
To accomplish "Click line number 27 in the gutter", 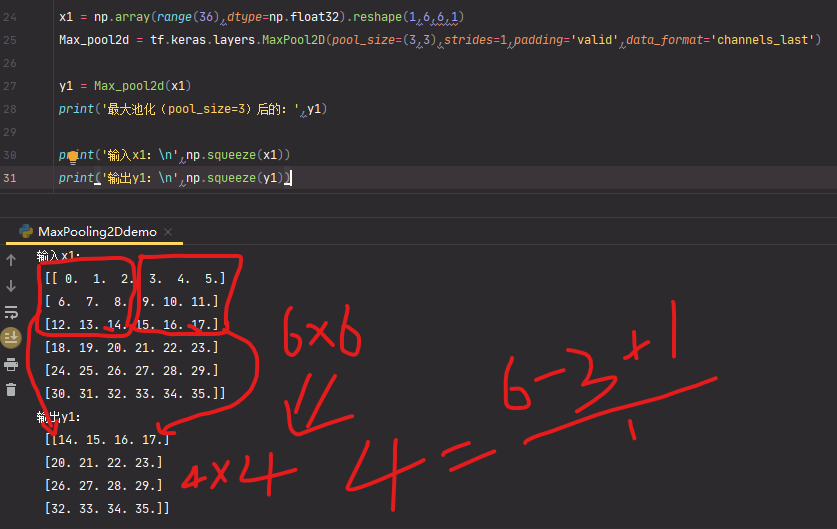I will click(10, 86).
